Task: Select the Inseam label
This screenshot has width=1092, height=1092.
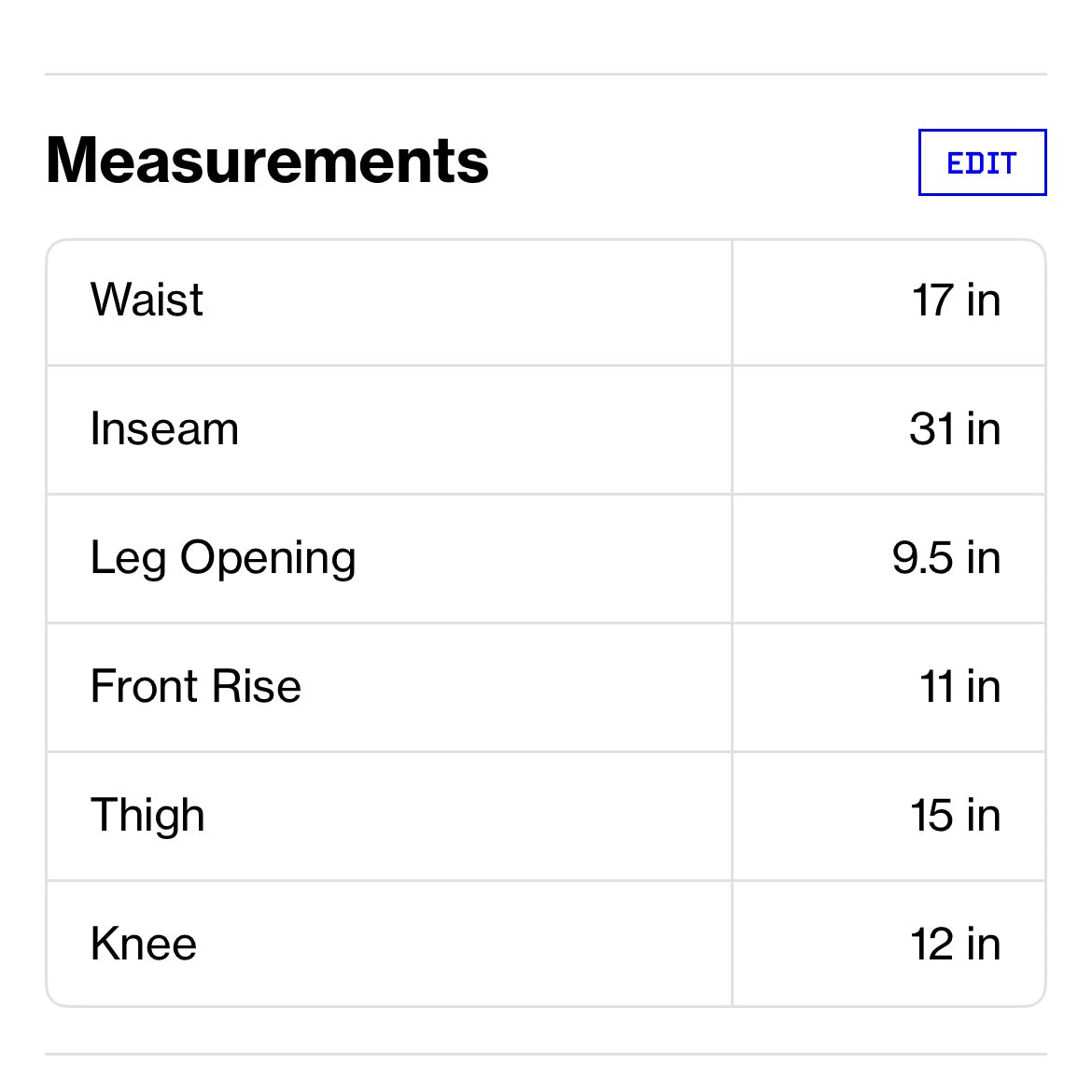Action: pyautogui.click(x=164, y=429)
